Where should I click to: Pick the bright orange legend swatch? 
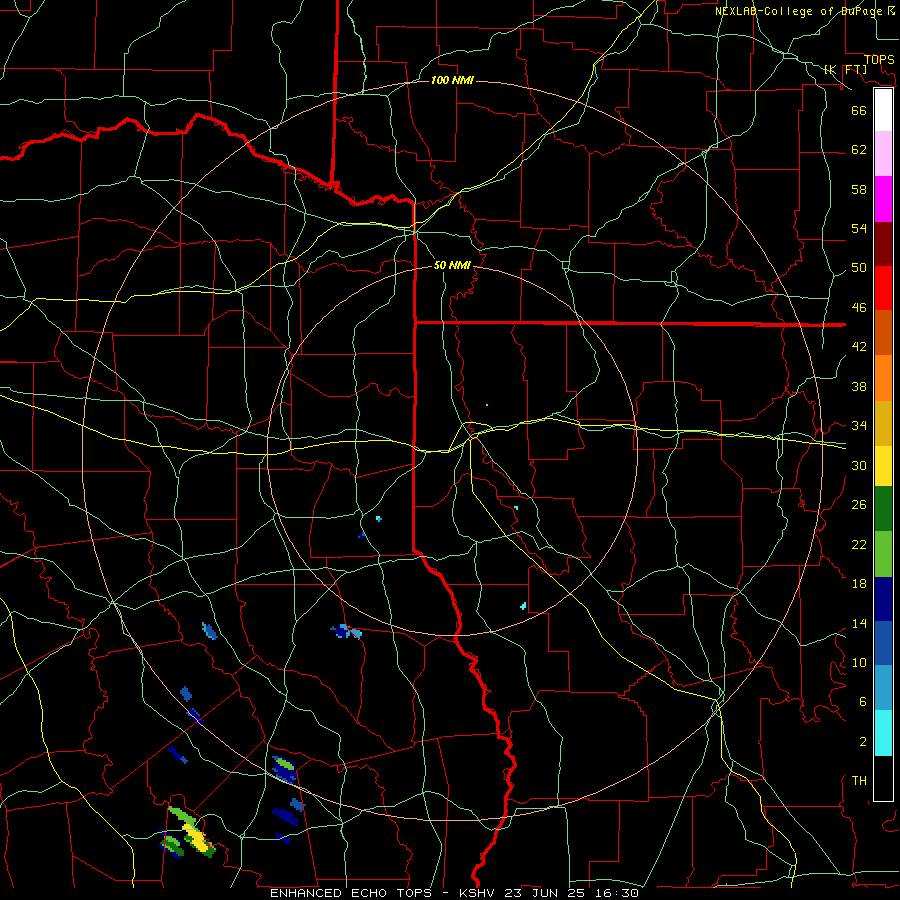point(883,378)
